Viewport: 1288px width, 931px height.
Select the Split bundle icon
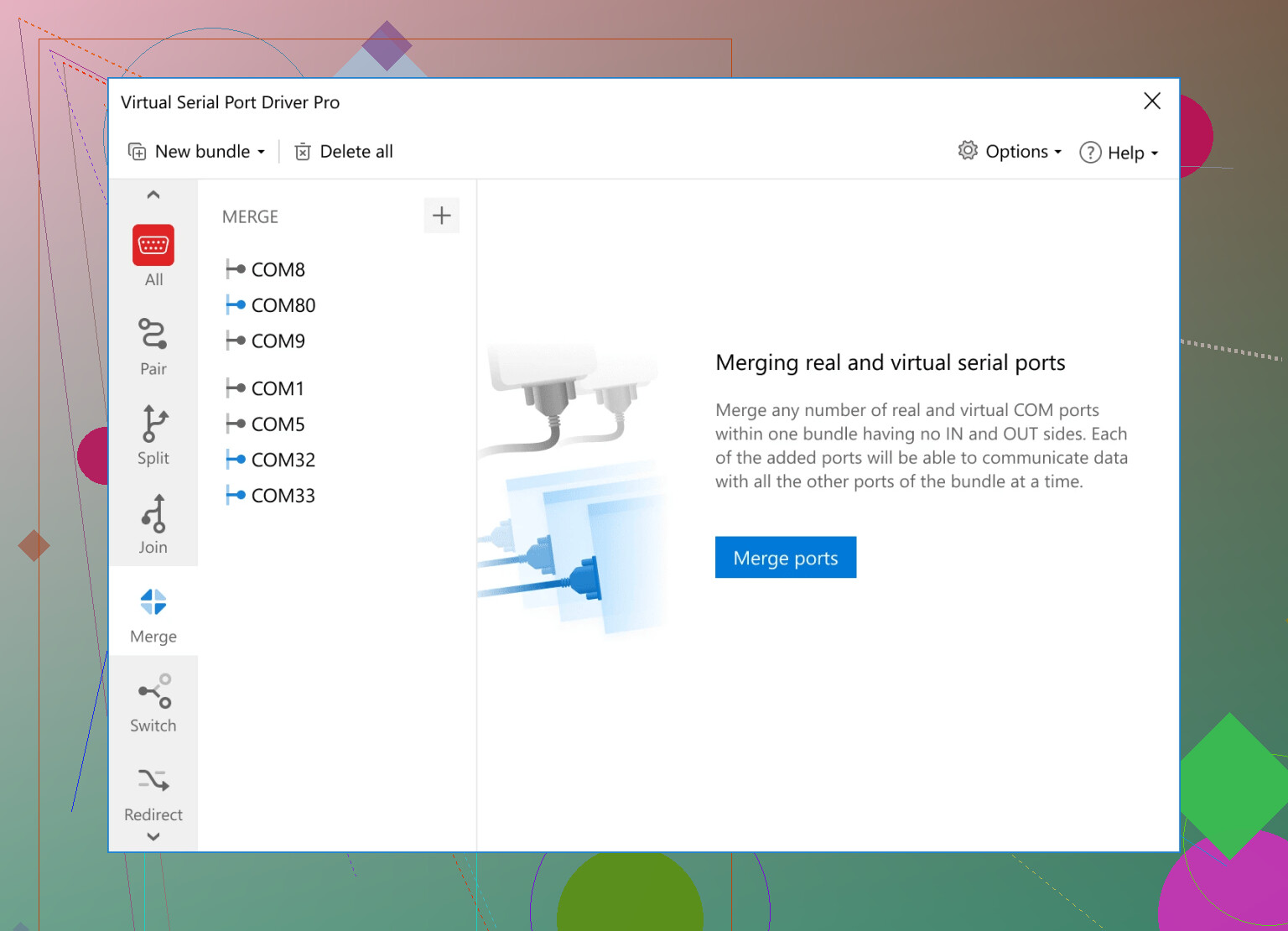pos(153,424)
